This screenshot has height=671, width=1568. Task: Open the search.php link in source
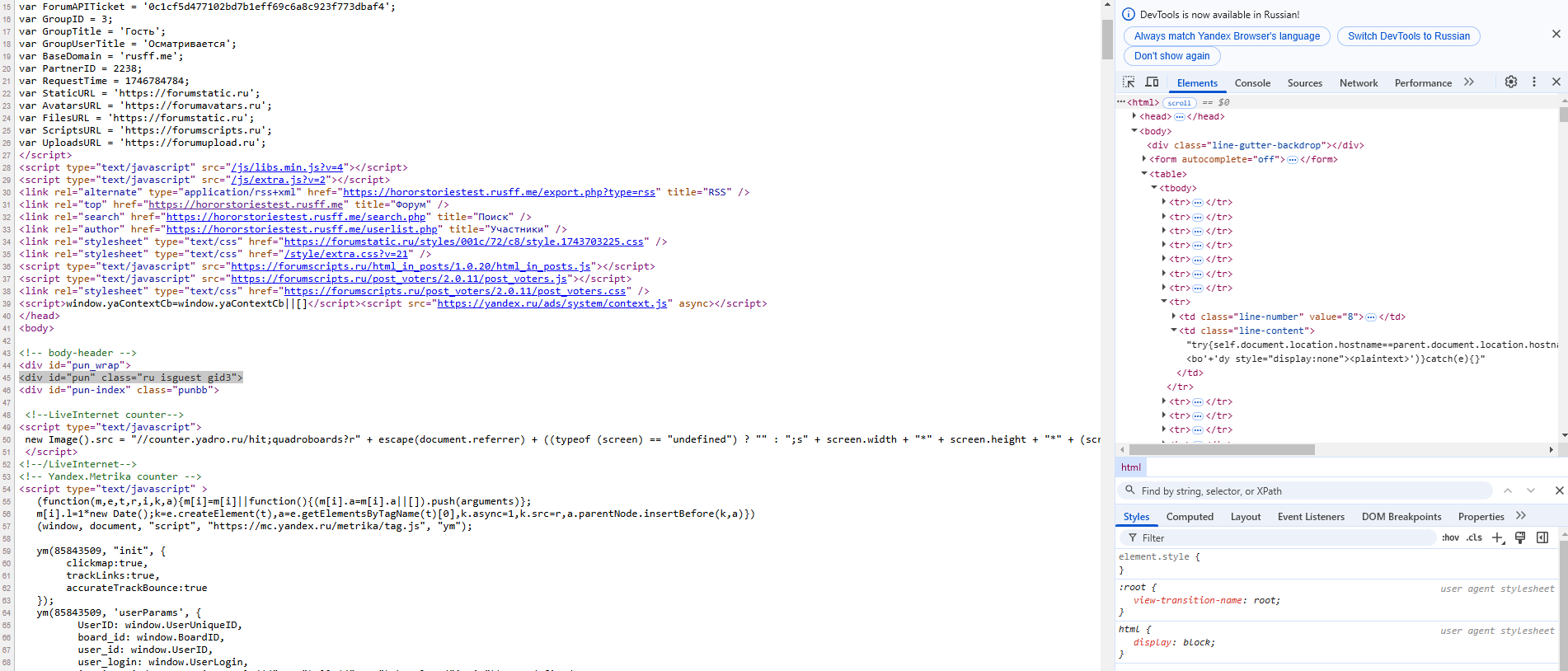(296, 217)
